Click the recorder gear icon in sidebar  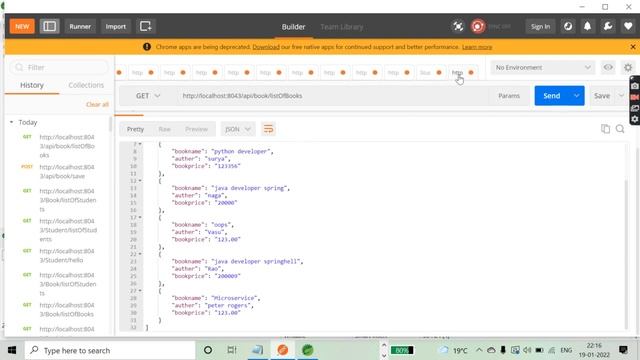coord(635,119)
